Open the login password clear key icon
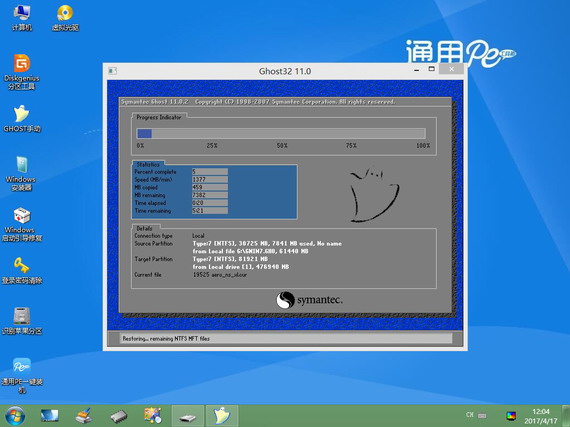The image size is (570, 427). click(22, 271)
